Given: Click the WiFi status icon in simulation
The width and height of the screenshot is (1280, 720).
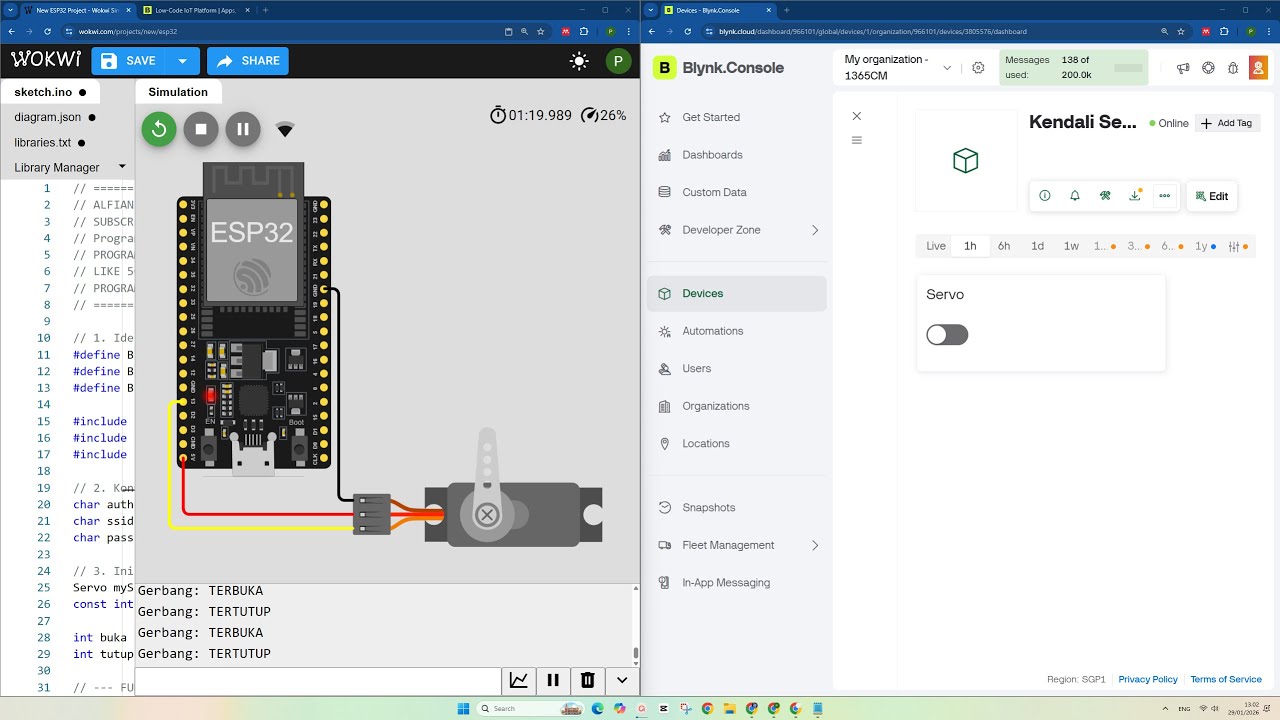Looking at the screenshot, I should tap(285, 130).
